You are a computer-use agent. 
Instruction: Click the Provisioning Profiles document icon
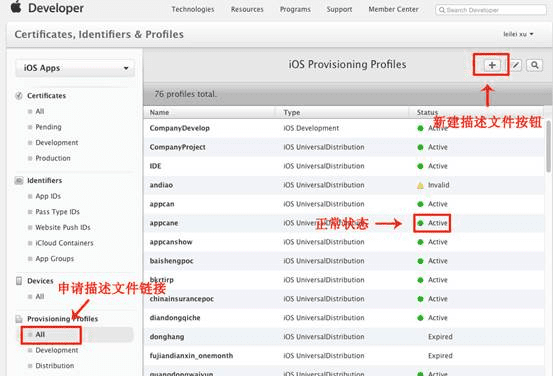[19, 319]
